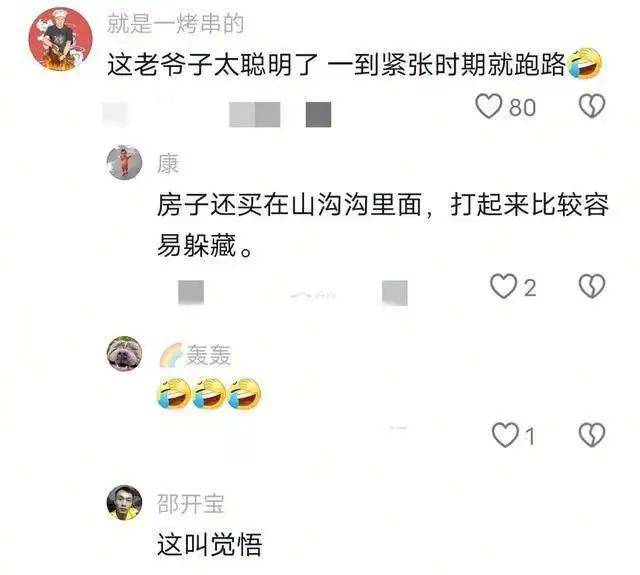Open username 邵开宝
The width and height of the screenshot is (640, 575).
(x=191, y=504)
